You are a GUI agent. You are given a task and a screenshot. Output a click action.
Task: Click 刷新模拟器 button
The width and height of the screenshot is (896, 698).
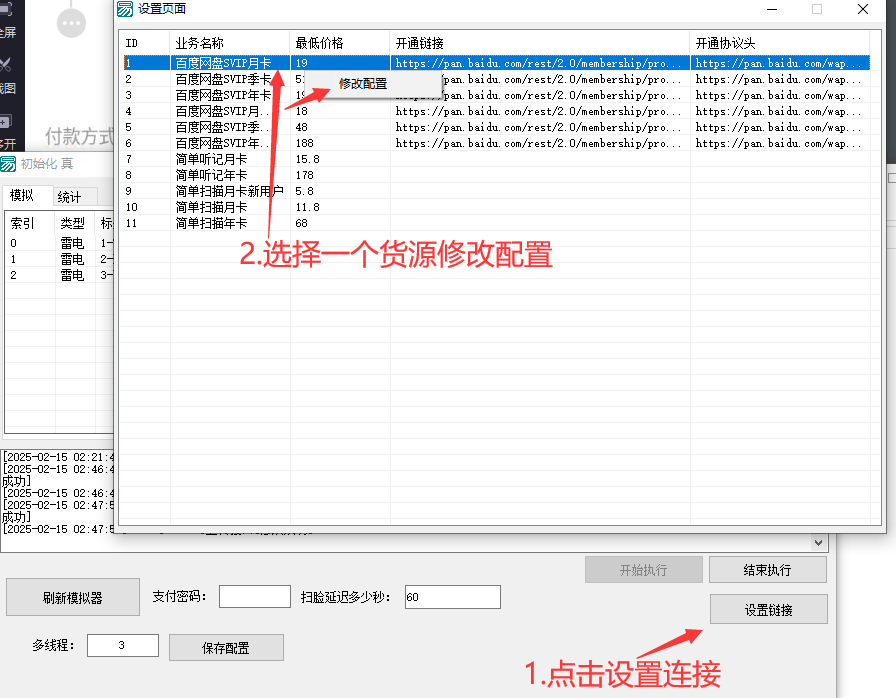(73, 597)
